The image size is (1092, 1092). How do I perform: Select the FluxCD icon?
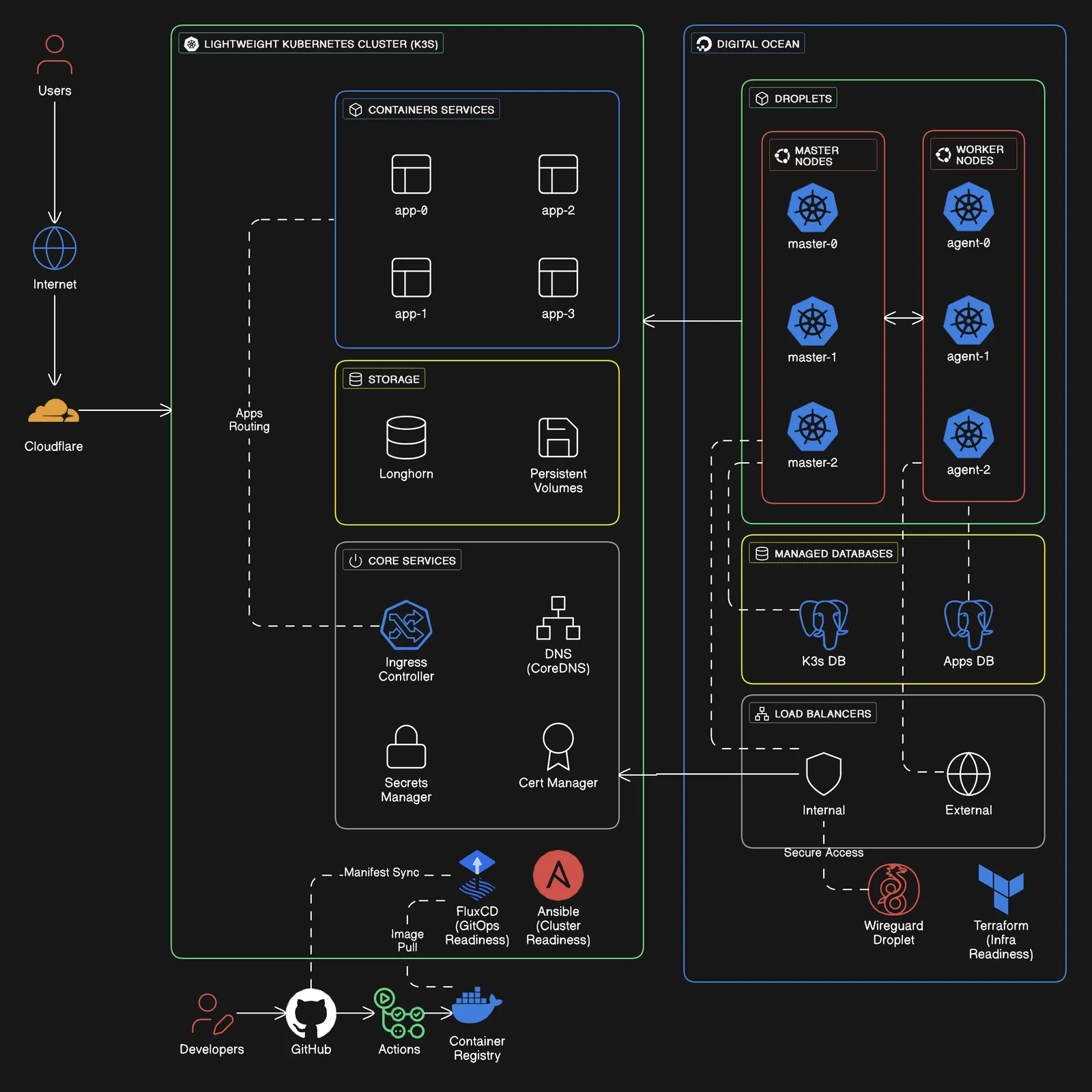[477, 875]
